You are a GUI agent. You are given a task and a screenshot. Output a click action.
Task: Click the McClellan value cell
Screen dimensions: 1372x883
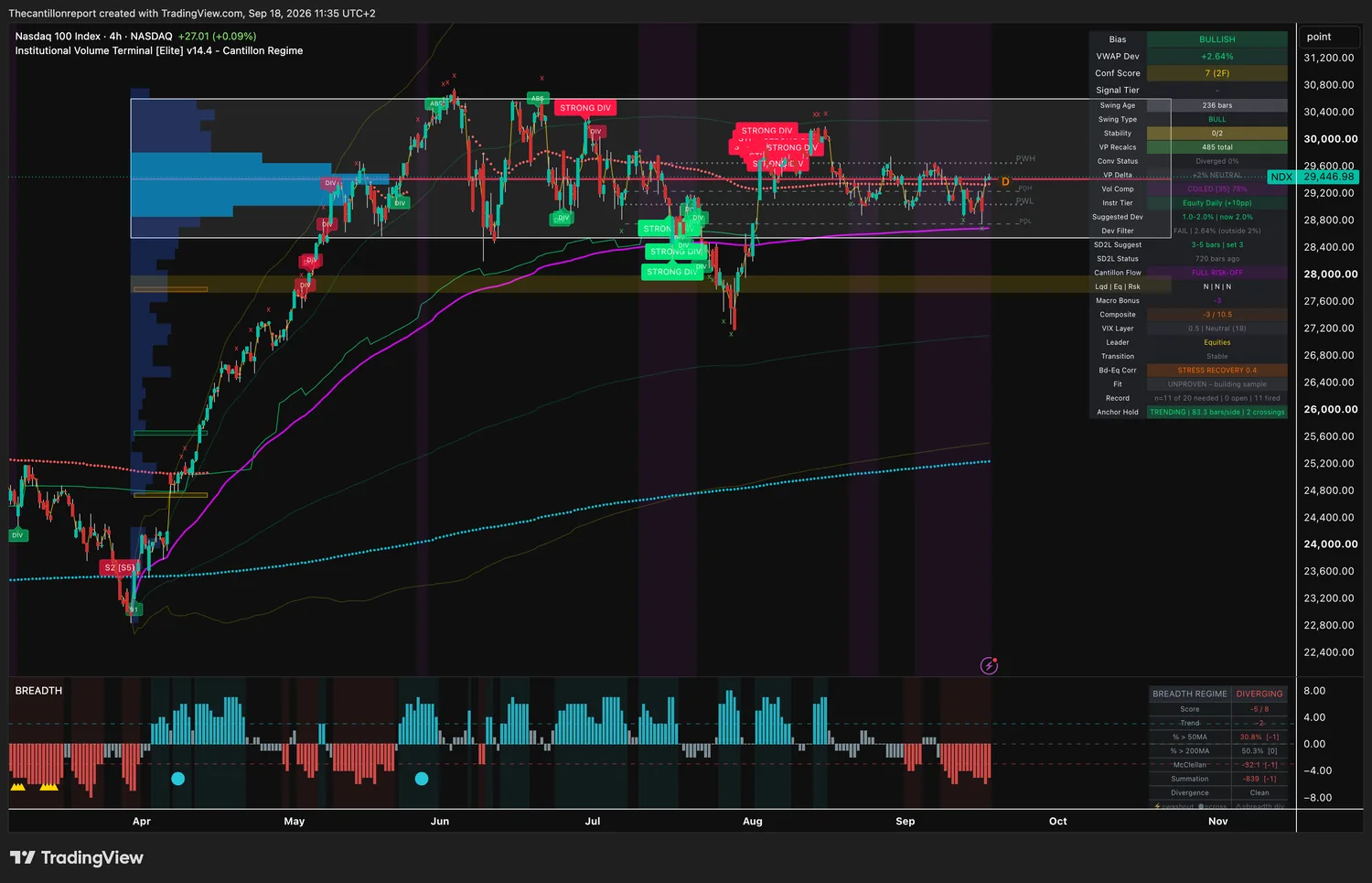click(1259, 765)
